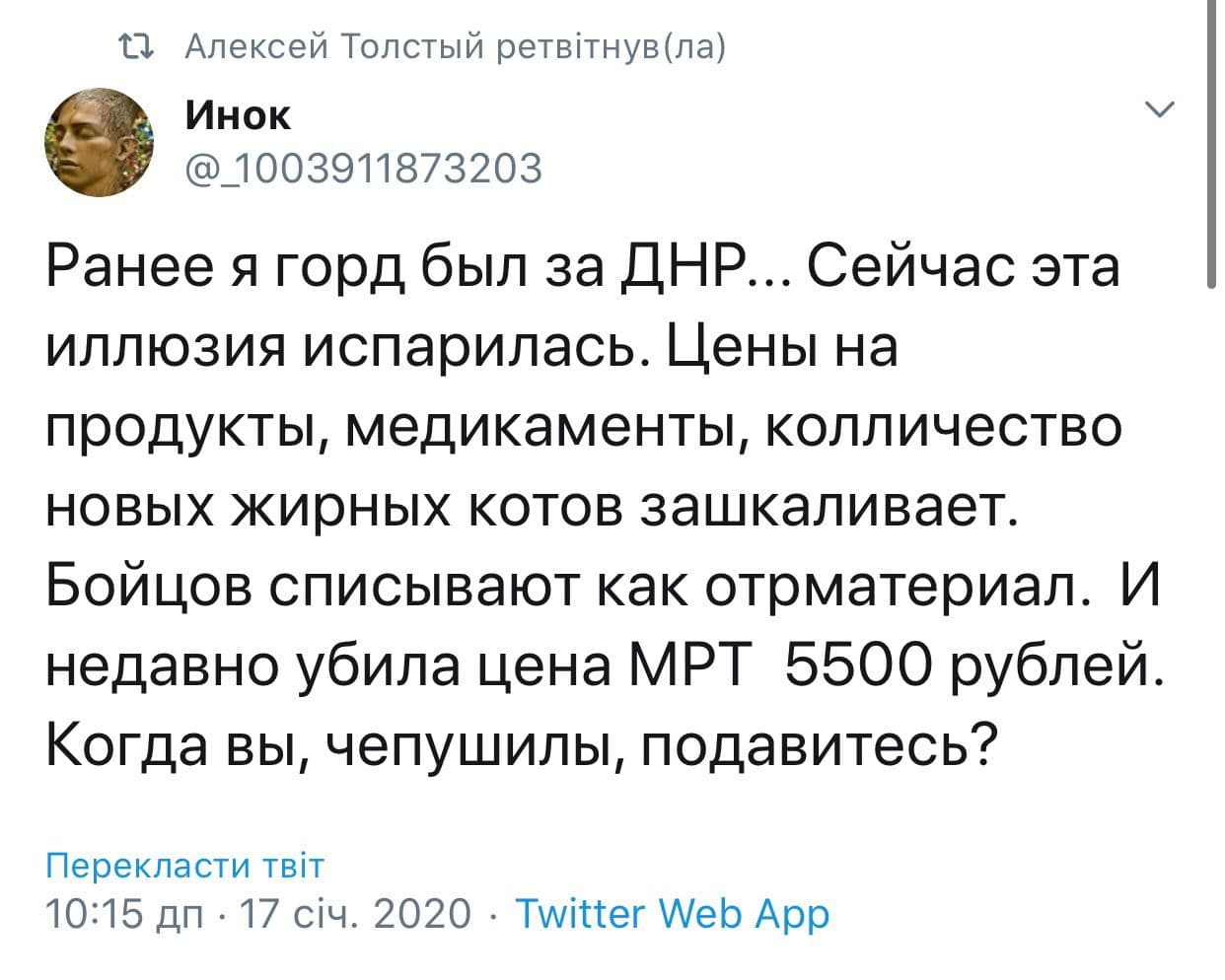The height and width of the screenshot is (980, 1225).
Task: Open the Инок display name link
Action: (x=238, y=116)
